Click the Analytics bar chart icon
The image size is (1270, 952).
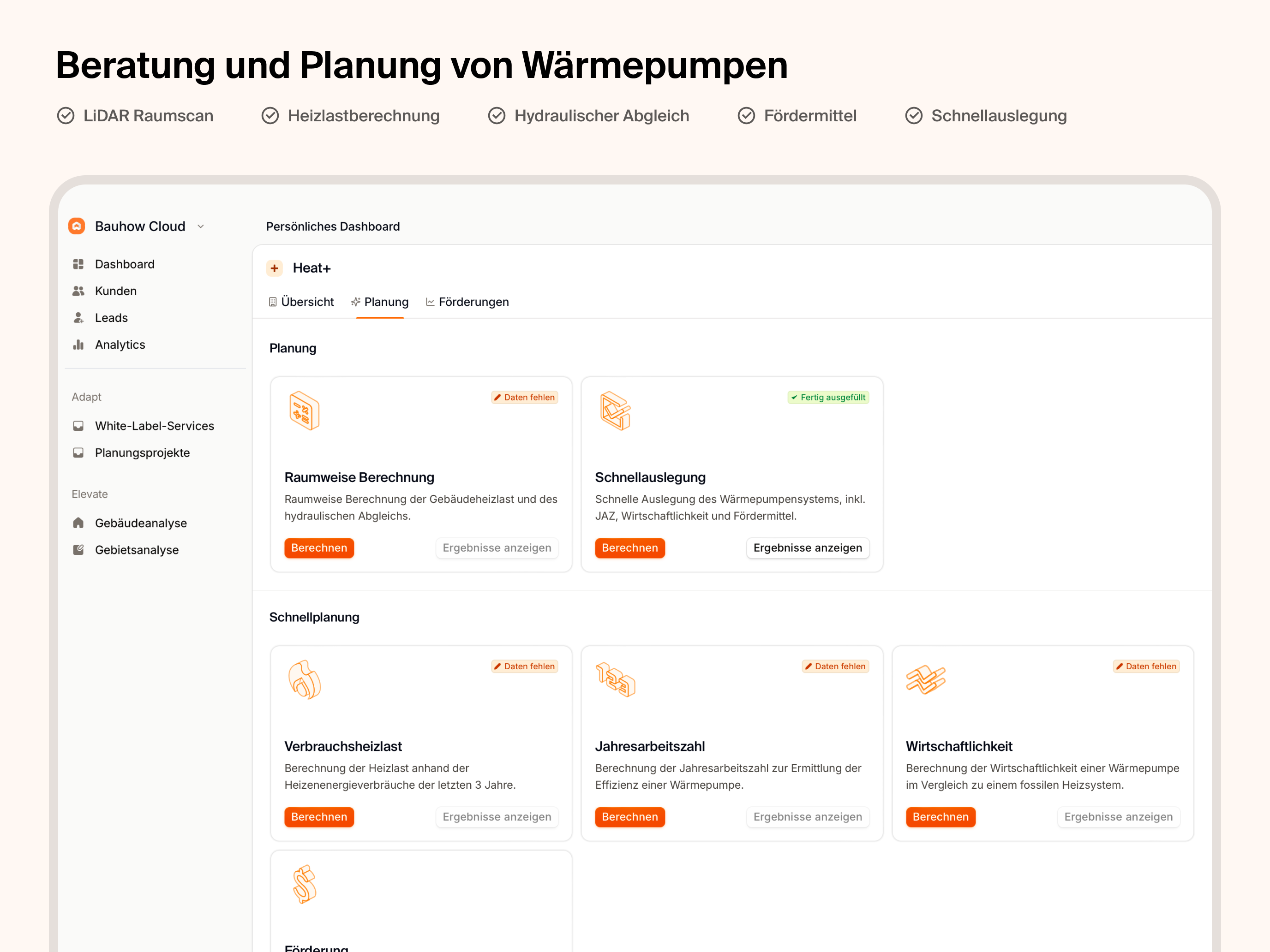coord(78,345)
